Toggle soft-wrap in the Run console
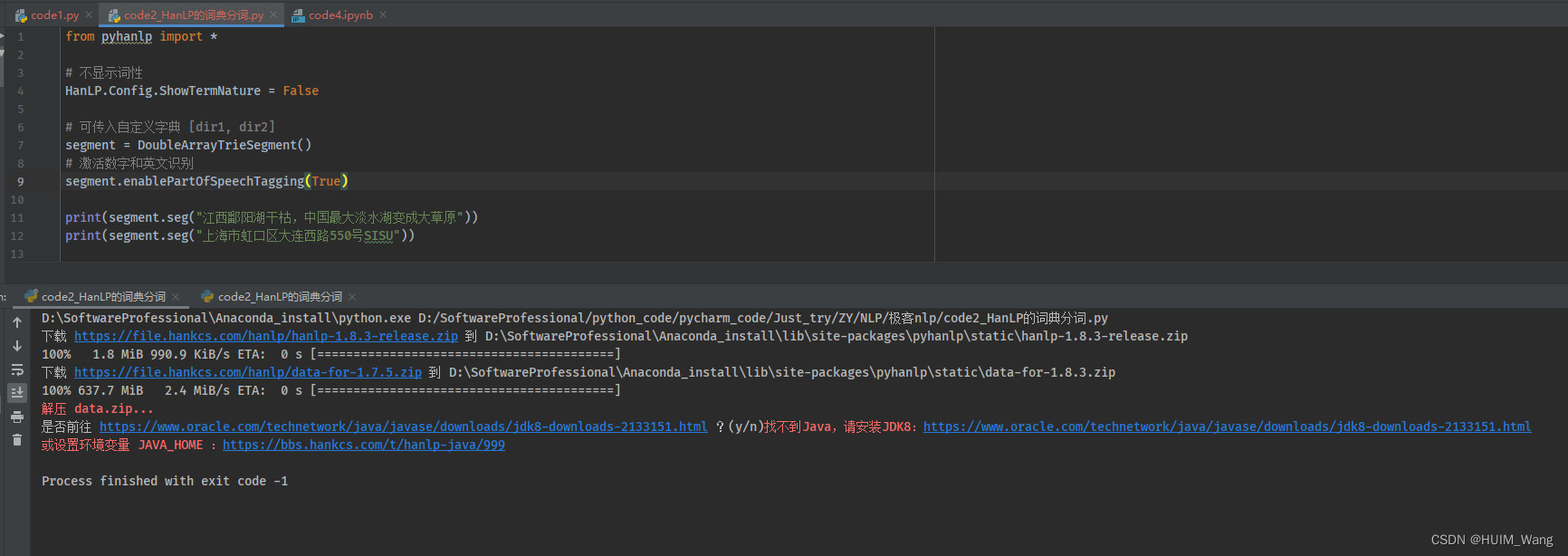This screenshot has height=556, width=1568. point(17,369)
